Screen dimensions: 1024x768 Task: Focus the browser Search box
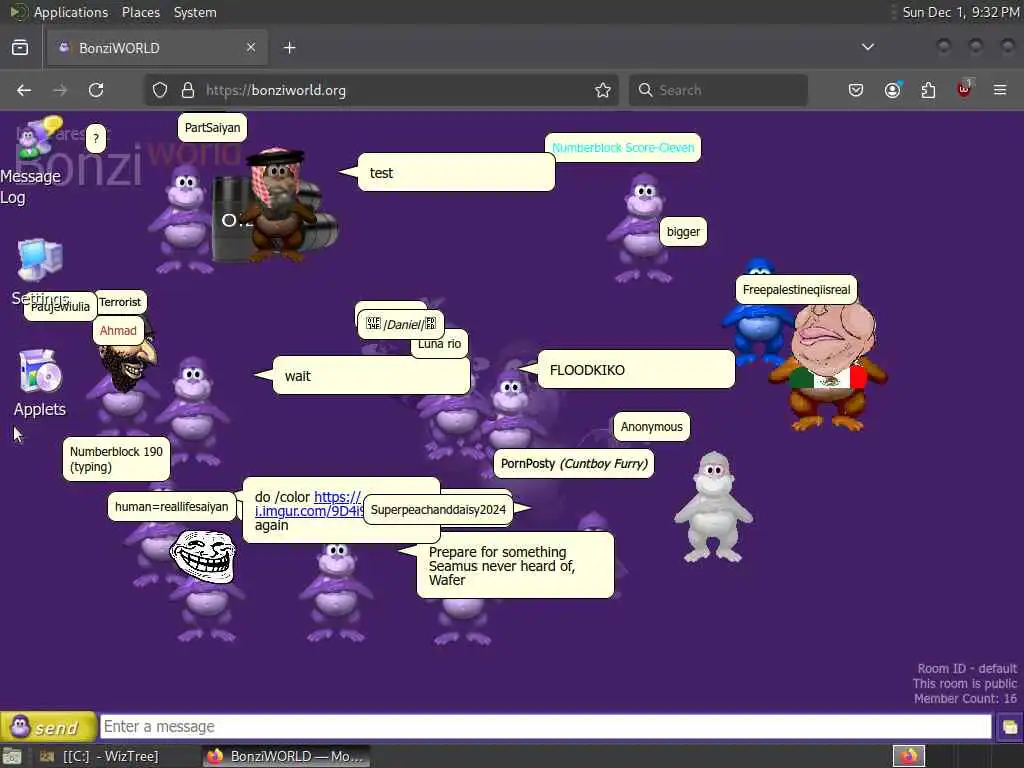point(718,90)
